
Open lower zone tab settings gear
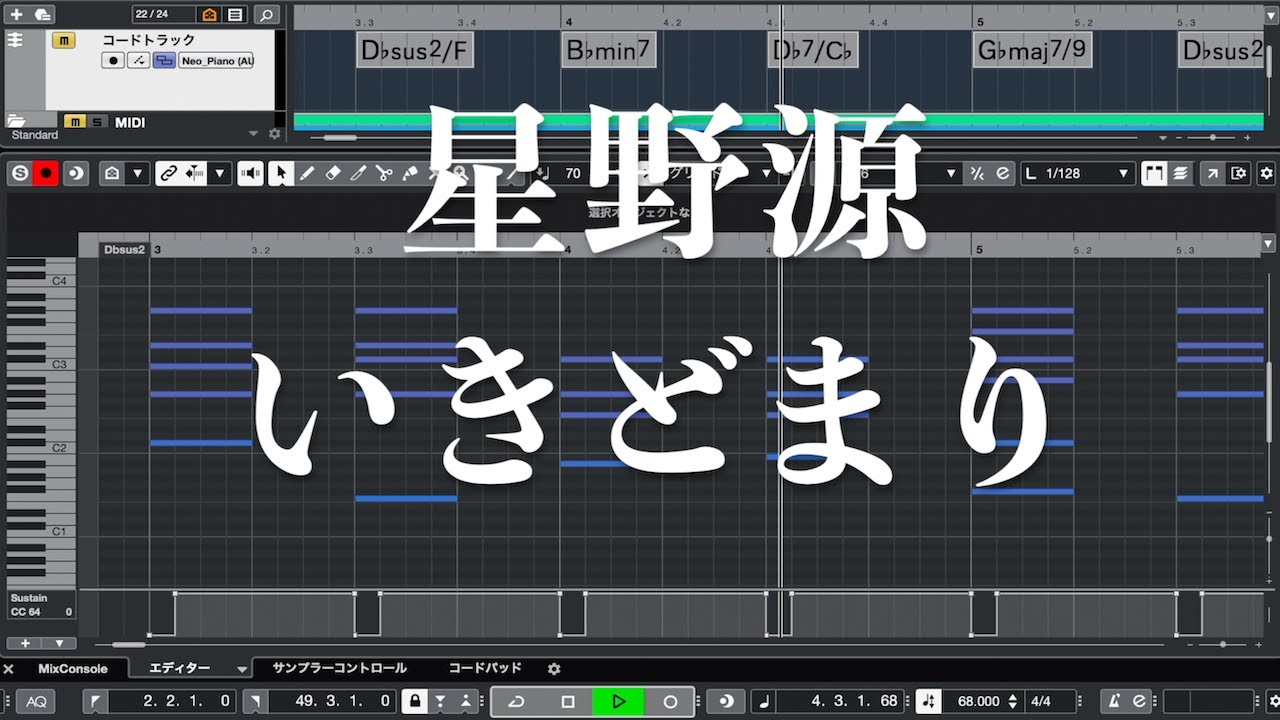[x=554, y=668]
